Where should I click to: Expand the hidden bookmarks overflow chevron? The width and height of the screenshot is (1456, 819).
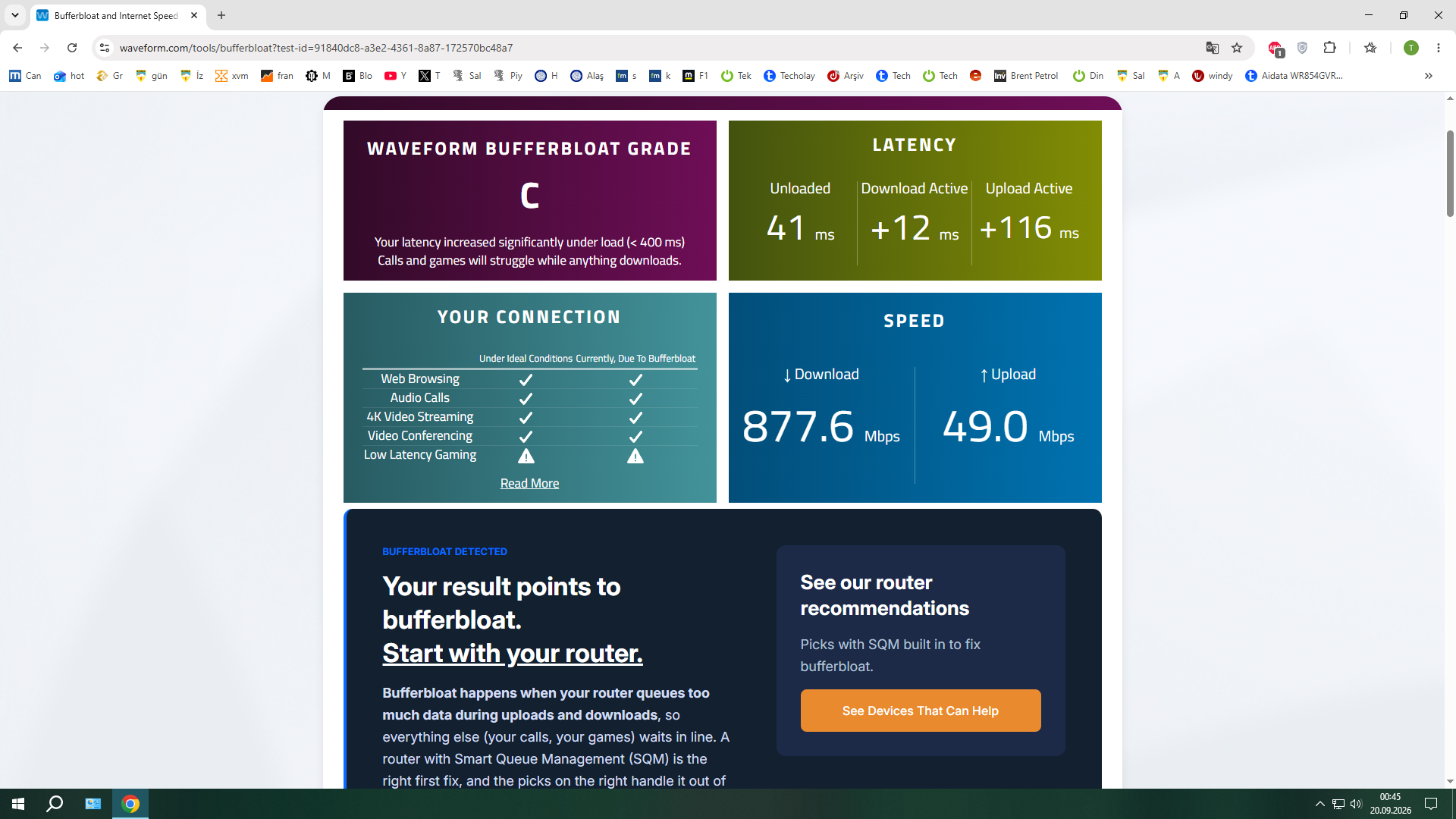(1429, 76)
